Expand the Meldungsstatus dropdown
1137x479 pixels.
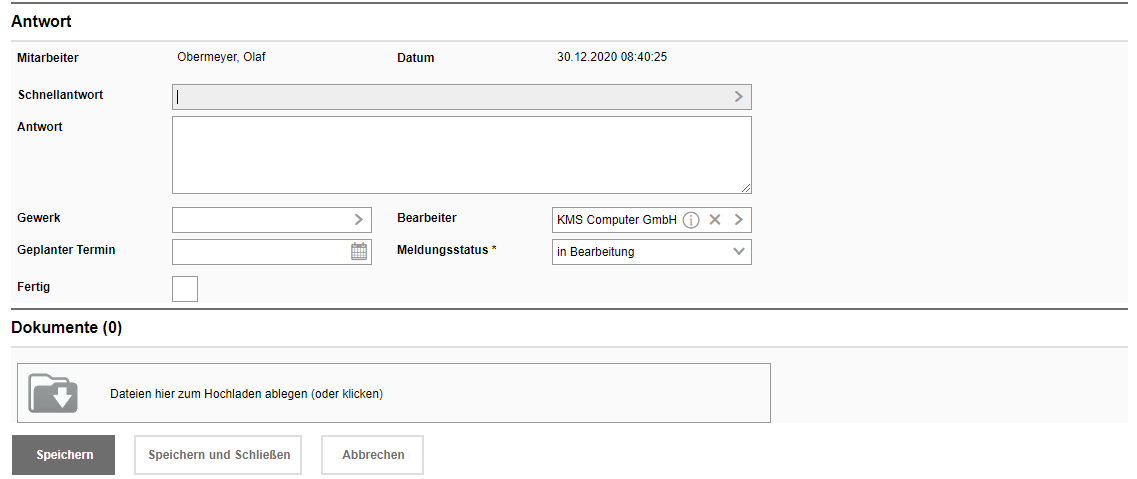[x=739, y=252]
